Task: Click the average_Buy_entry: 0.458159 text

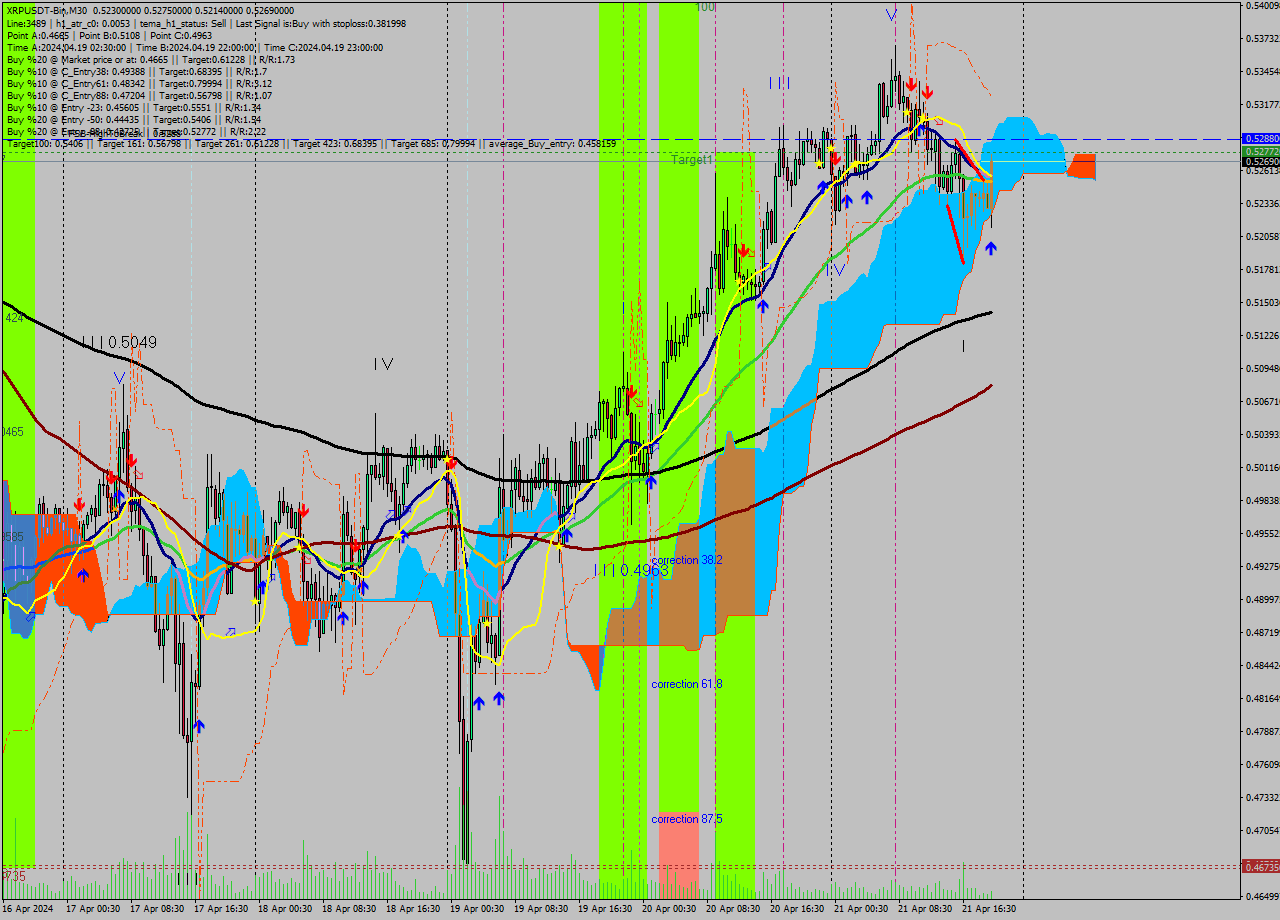Action: (552, 144)
